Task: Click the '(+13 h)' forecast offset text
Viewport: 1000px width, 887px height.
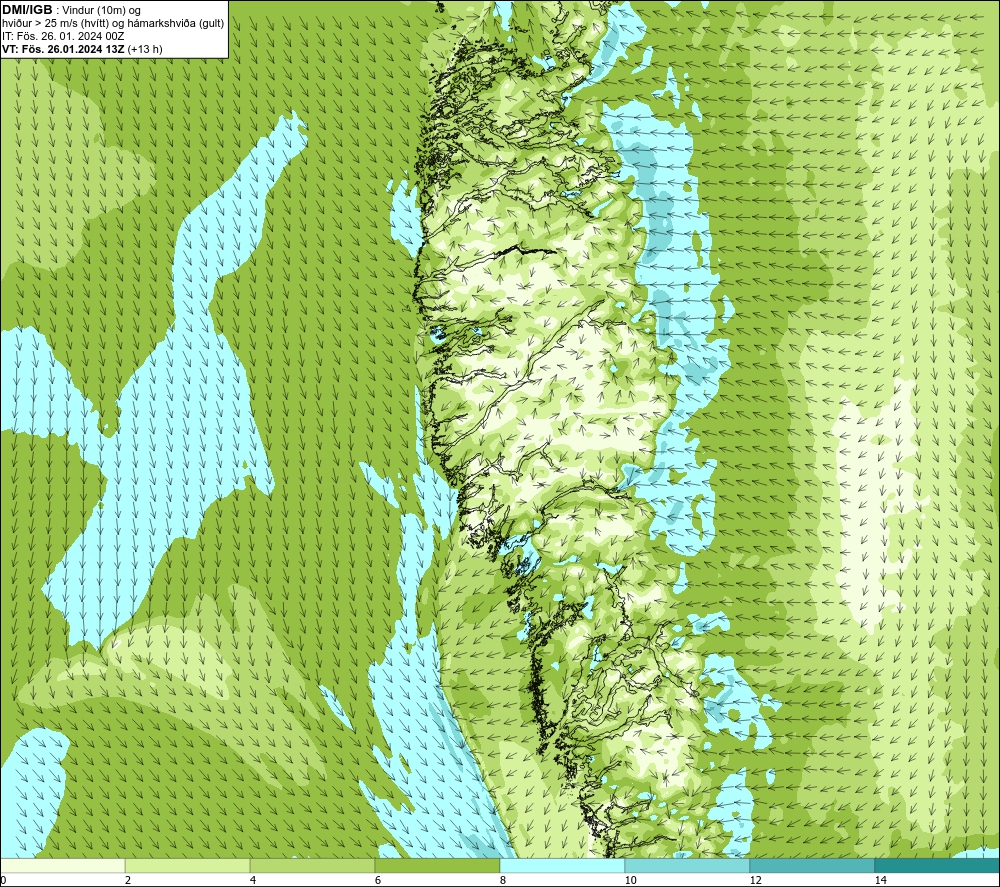Action: point(145,49)
